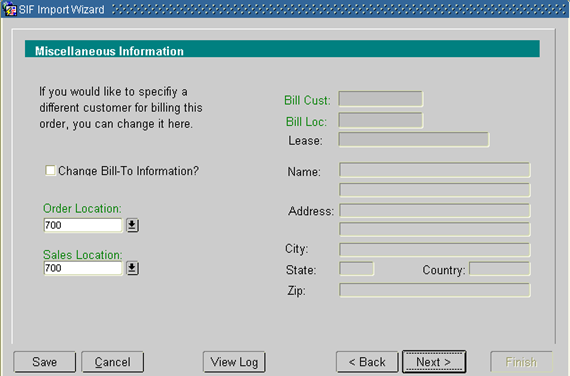570x376 pixels.
Task: Click the greyed Finish button
Action: [x=521, y=362]
